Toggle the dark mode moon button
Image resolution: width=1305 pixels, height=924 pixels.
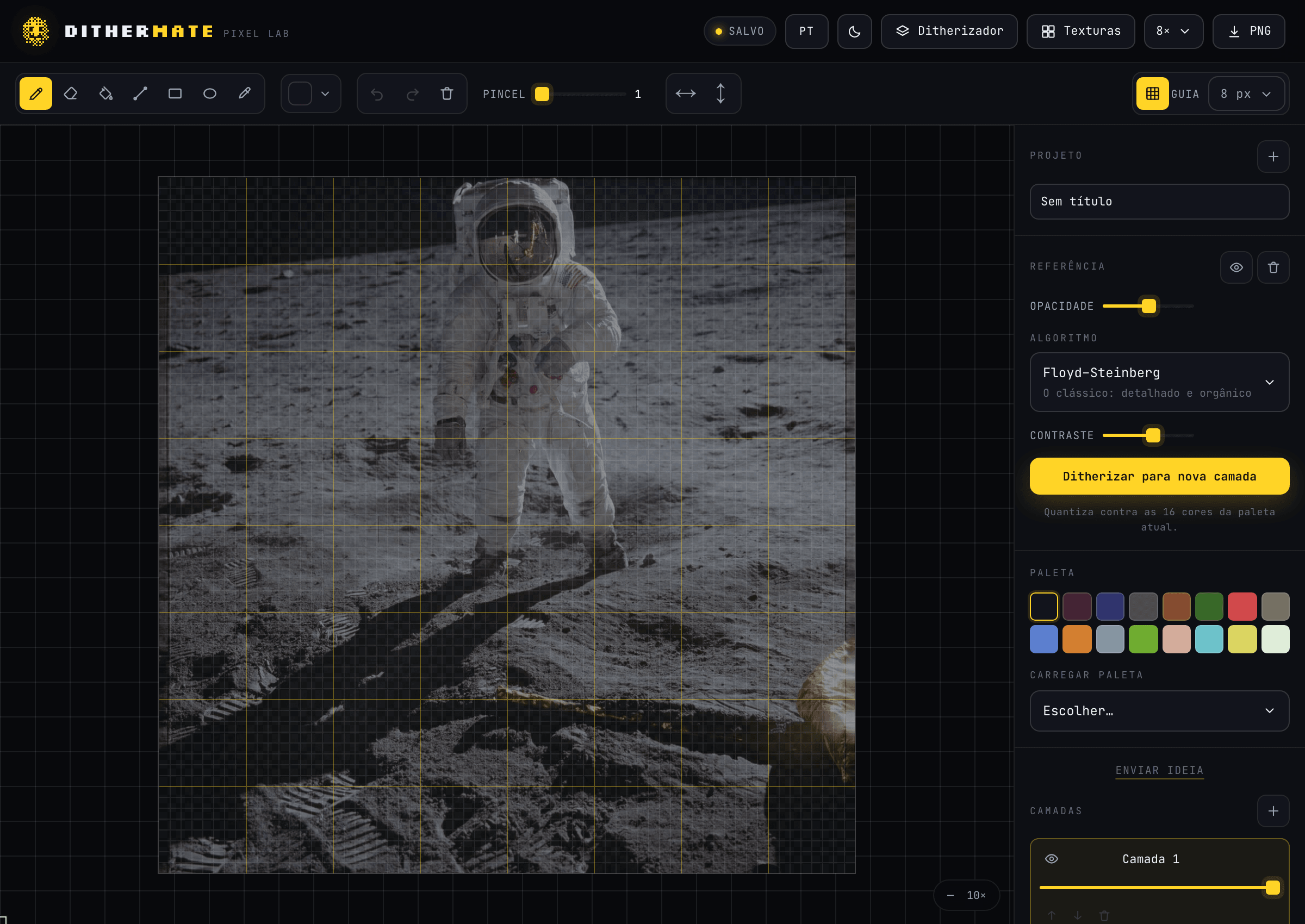pos(854,32)
